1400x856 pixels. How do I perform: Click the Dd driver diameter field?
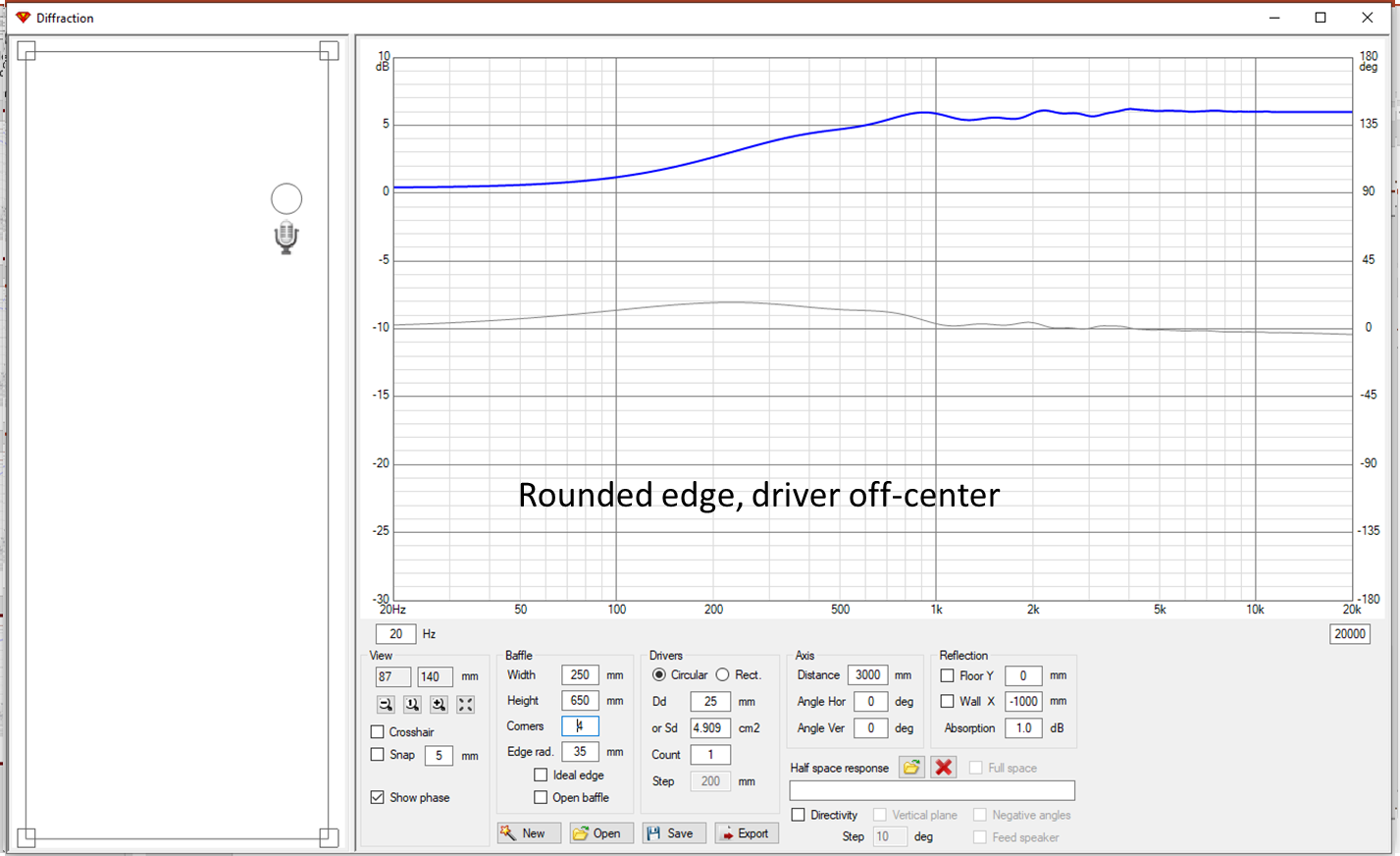pyautogui.click(x=710, y=702)
